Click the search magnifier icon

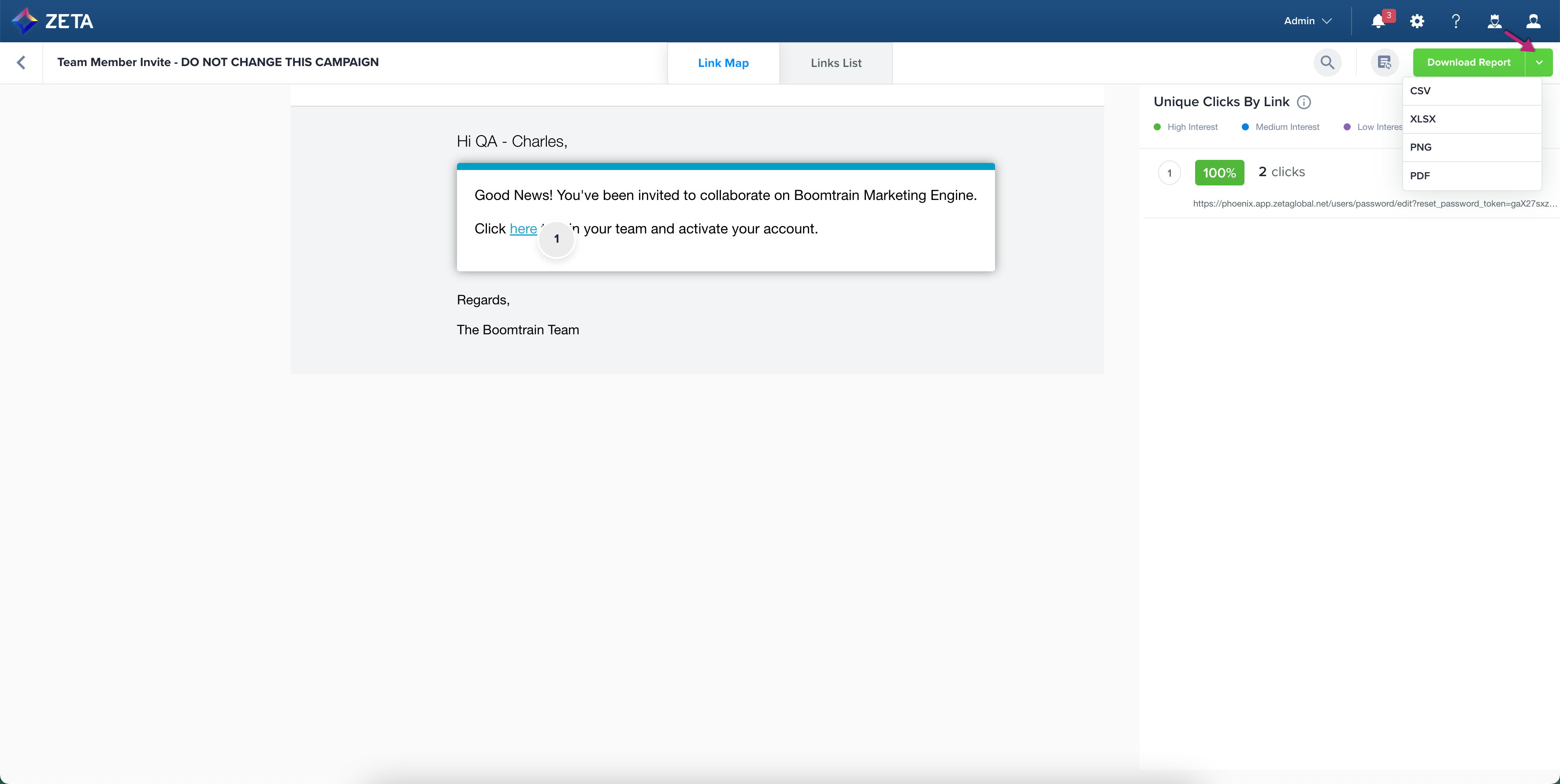click(1327, 63)
